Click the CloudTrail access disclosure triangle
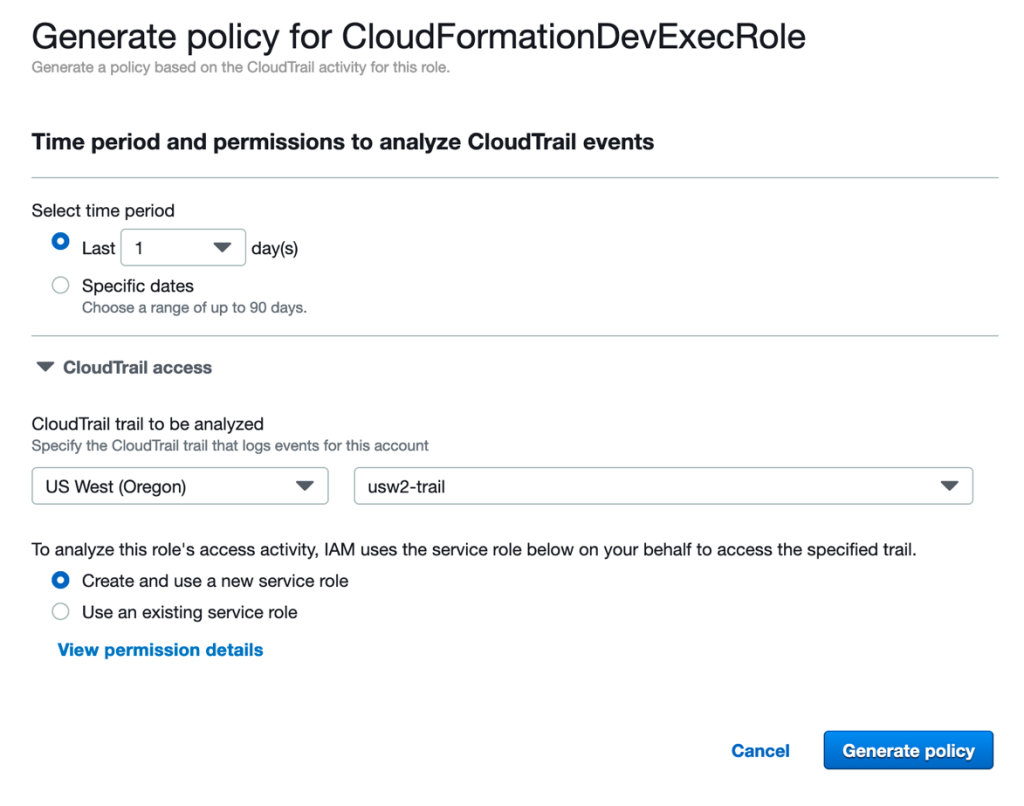Image resolution: width=1024 pixels, height=806 pixels. point(45,367)
